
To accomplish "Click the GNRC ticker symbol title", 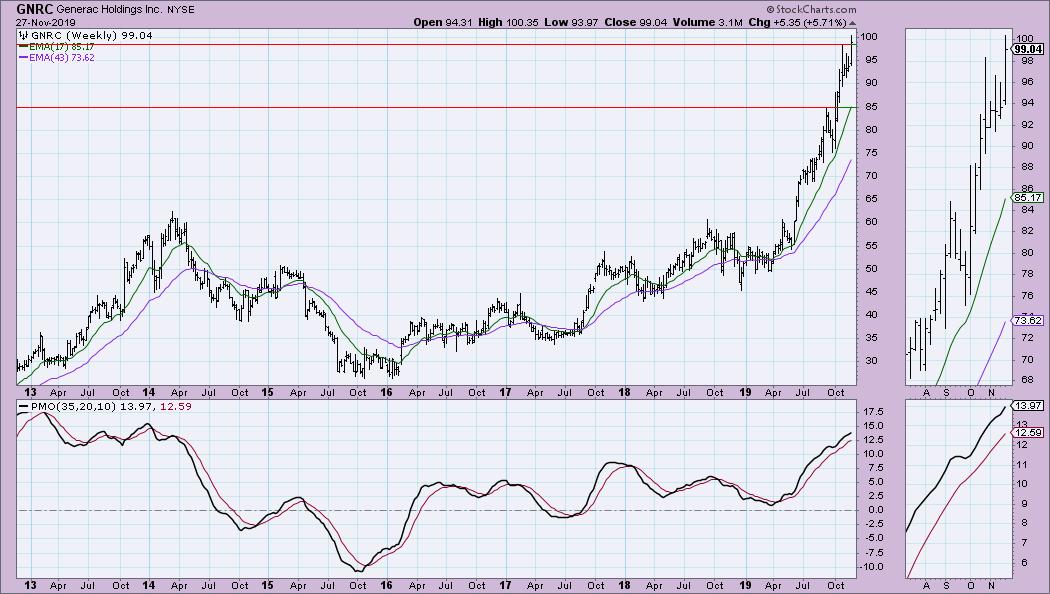I will [35, 9].
